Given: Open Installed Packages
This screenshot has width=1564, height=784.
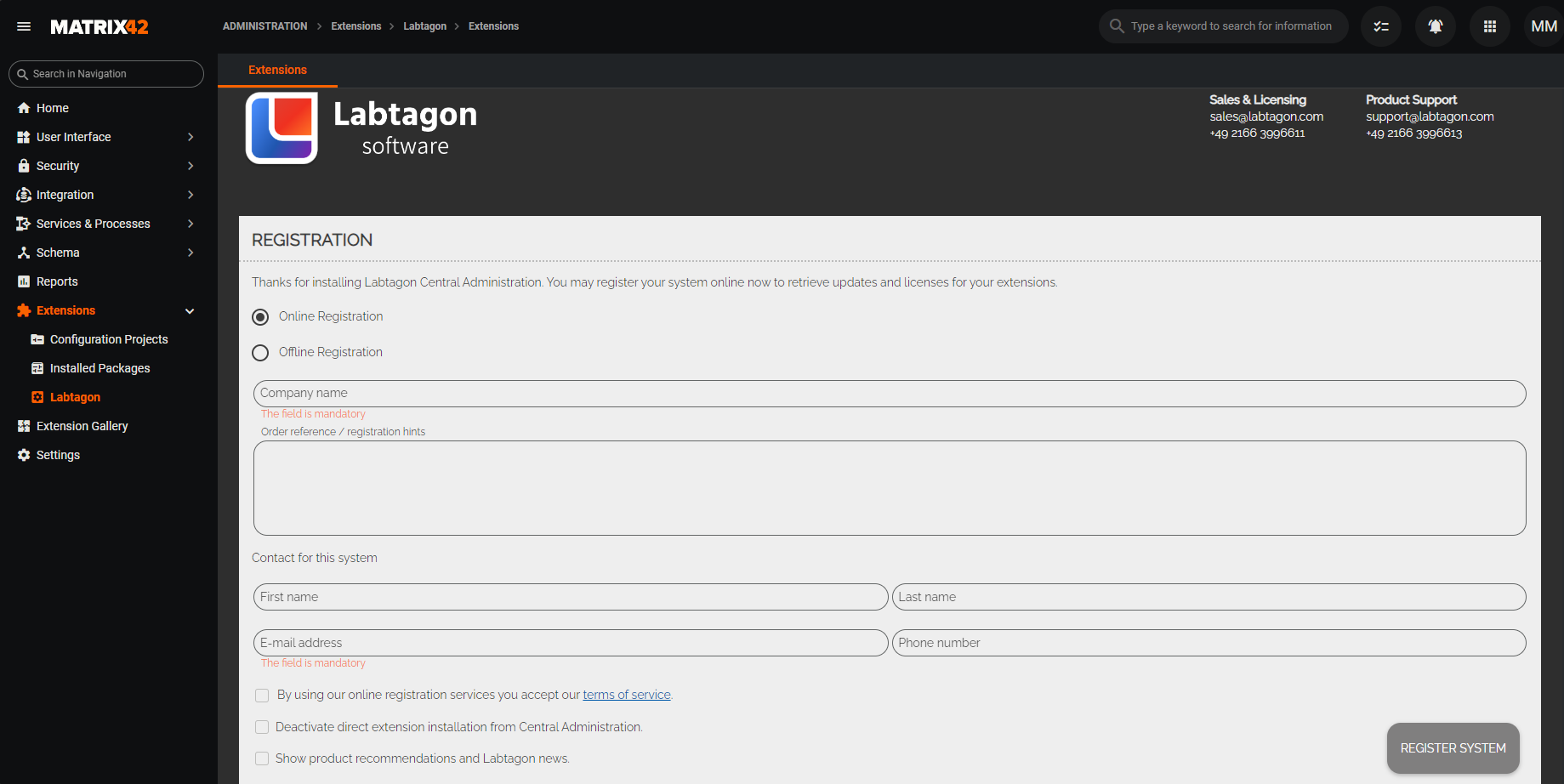Looking at the screenshot, I should click(x=100, y=368).
